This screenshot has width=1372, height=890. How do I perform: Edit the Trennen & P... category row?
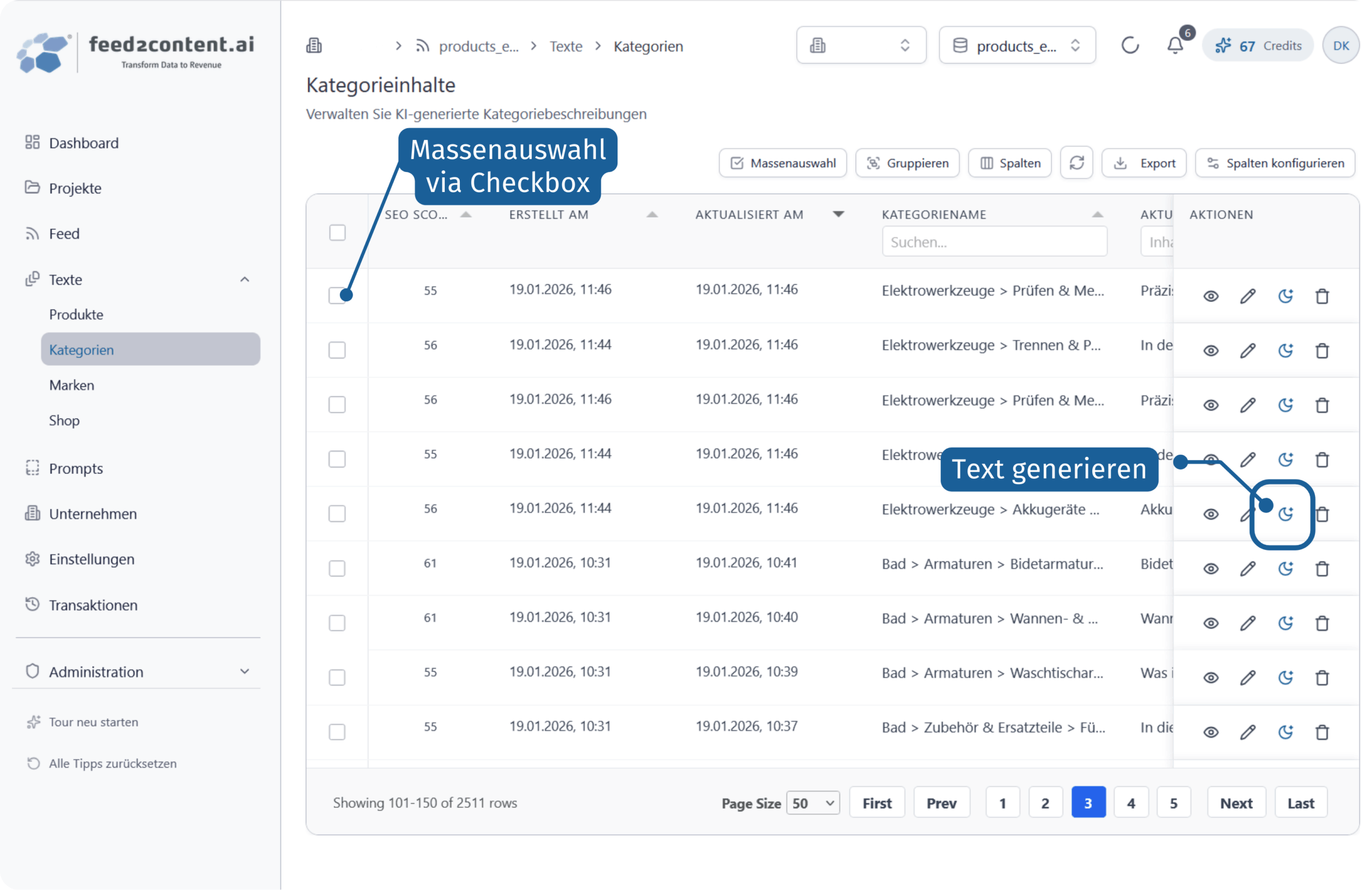pyautogui.click(x=1248, y=351)
